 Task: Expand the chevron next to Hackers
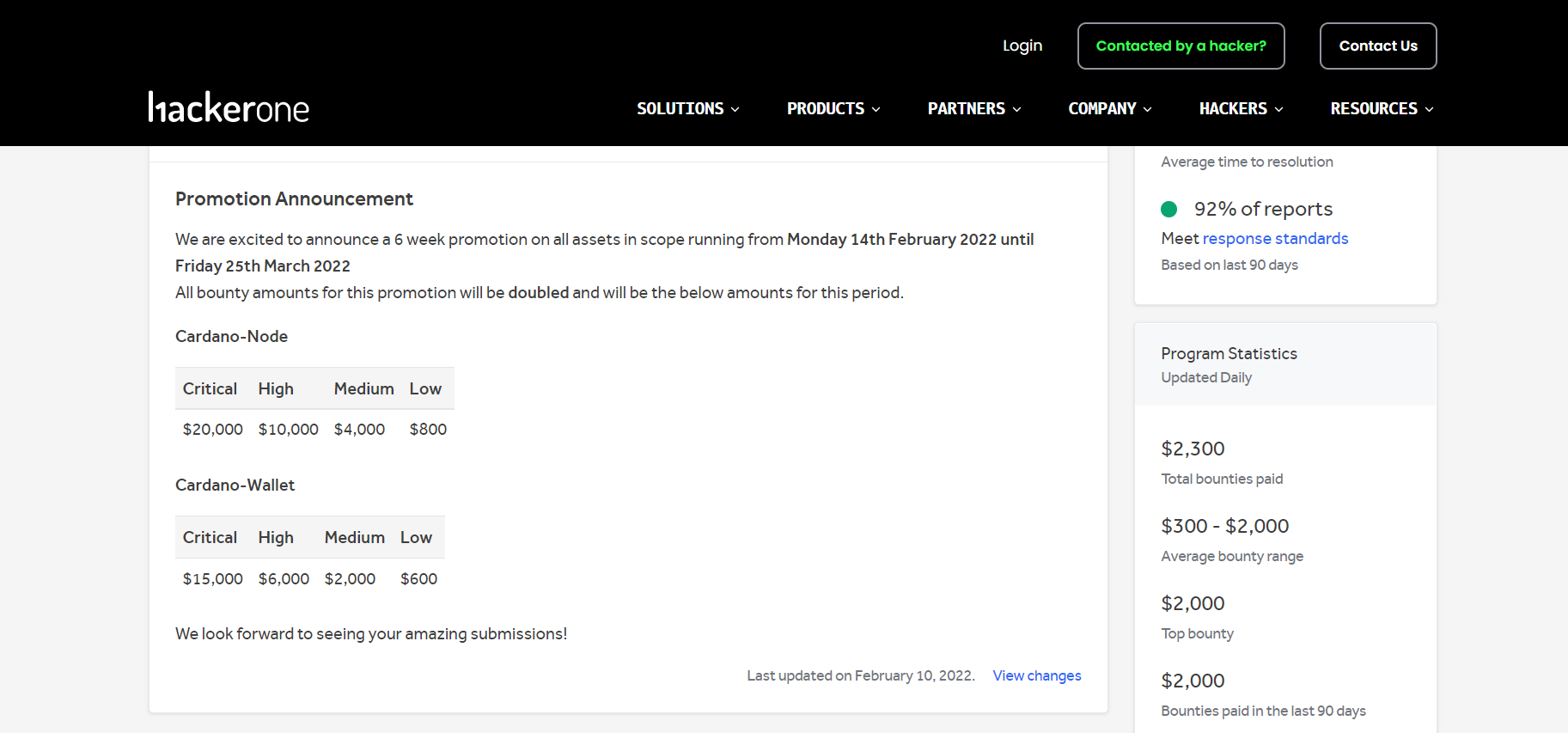1278,109
